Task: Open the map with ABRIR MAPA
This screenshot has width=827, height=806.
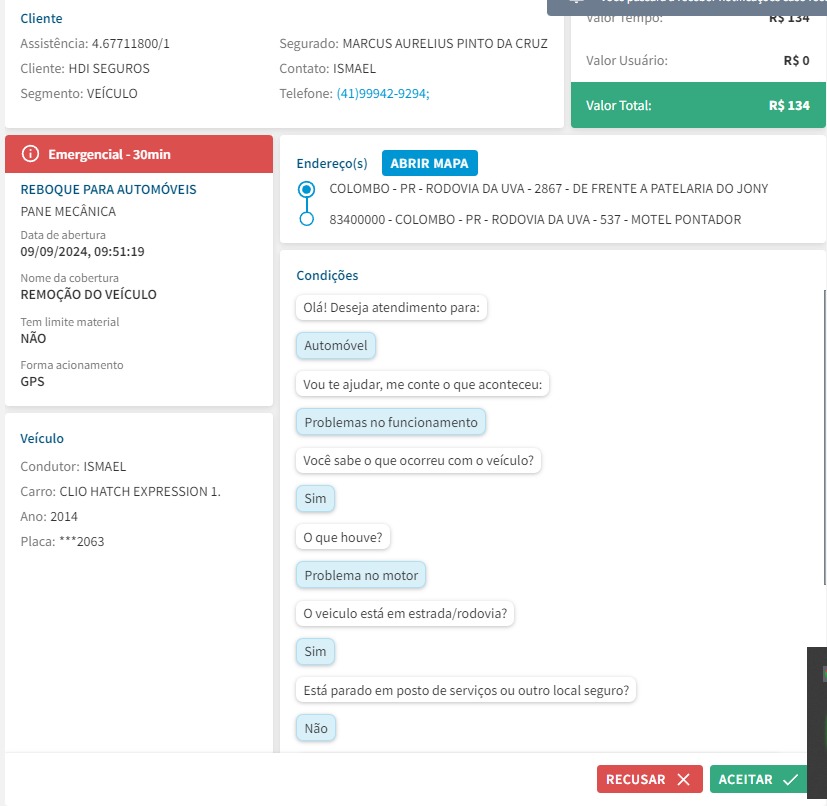Action: tap(430, 163)
